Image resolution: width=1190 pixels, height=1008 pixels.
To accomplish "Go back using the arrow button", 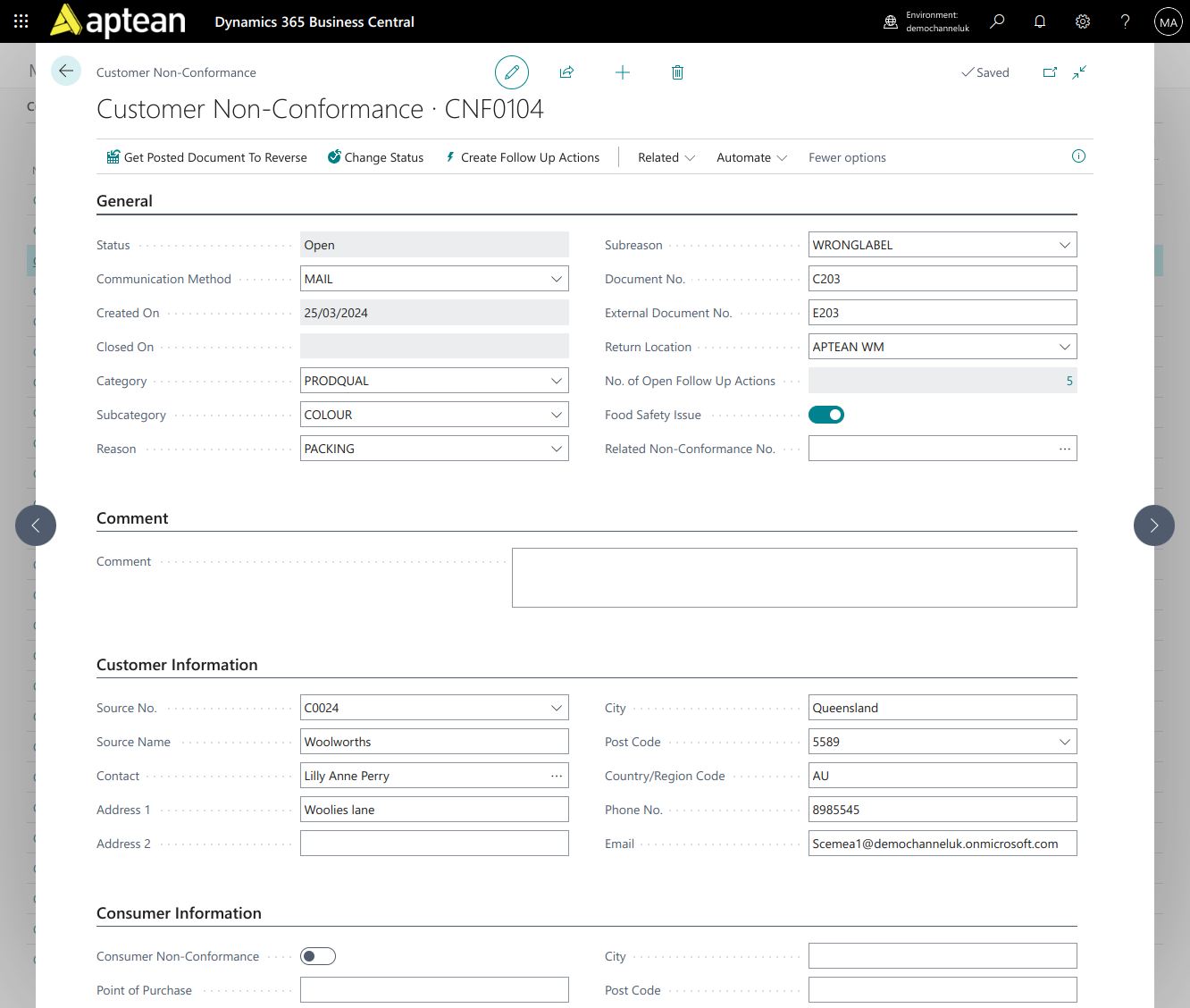I will click(x=66, y=71).
